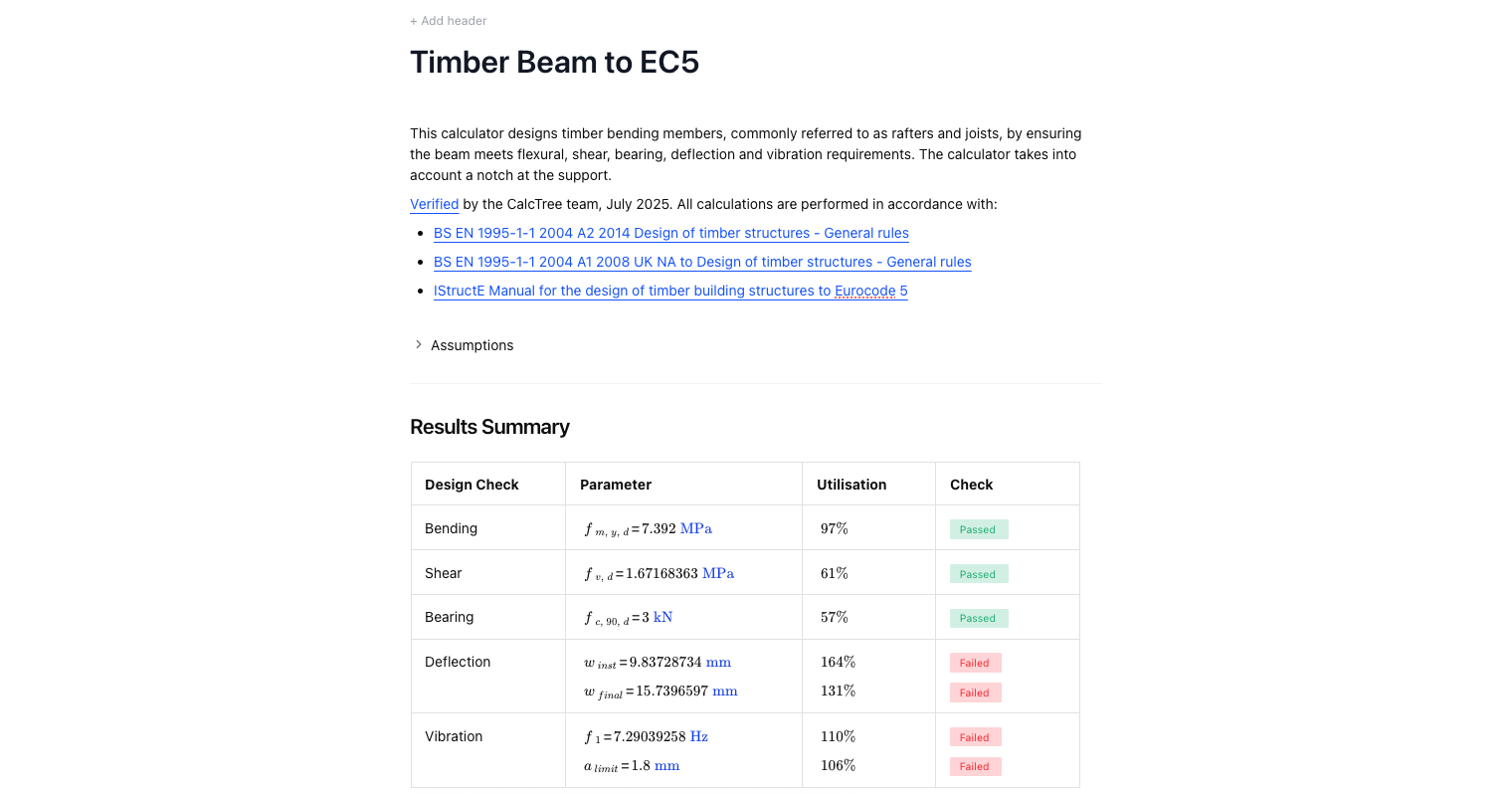This screenshot has width=1512, height=794.
Task: Open the IStructE Manual for timber design link
Action: click(x=669, y=291)
